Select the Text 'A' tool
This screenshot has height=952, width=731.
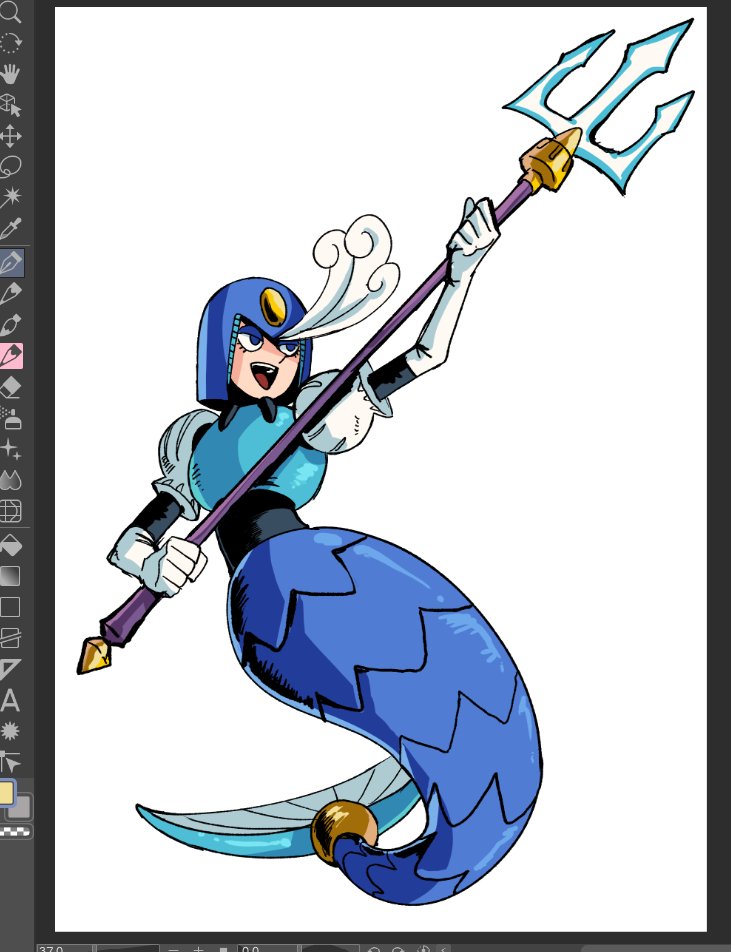[10, 701]
